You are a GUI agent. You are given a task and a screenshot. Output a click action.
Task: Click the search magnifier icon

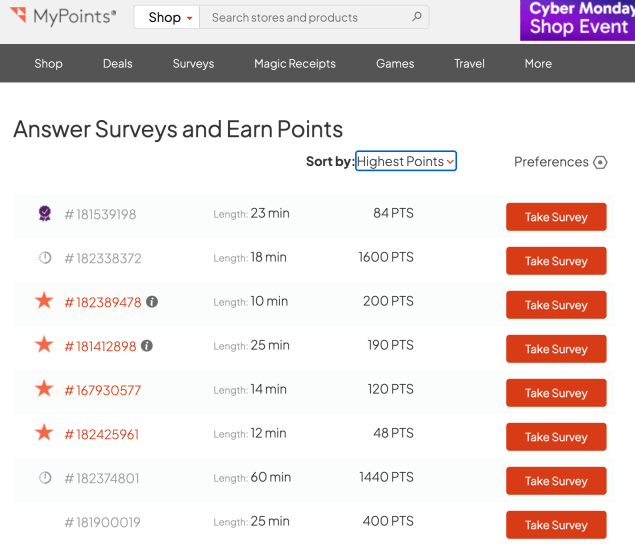point(416,17)
